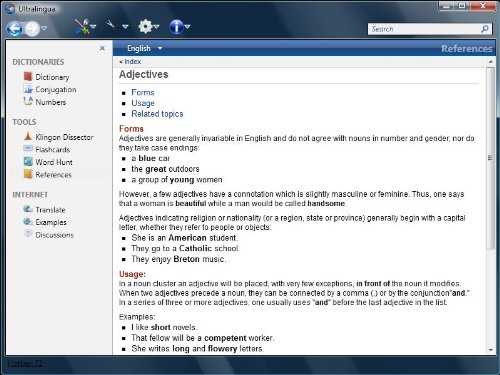Click the Ultralingua app title icon
This screenshot has height=375, width=500.
pyautogui.click(x=10, y=8)
